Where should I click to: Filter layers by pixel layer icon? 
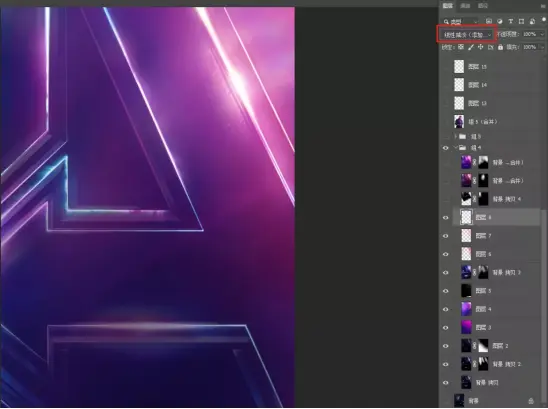[489, 21]
